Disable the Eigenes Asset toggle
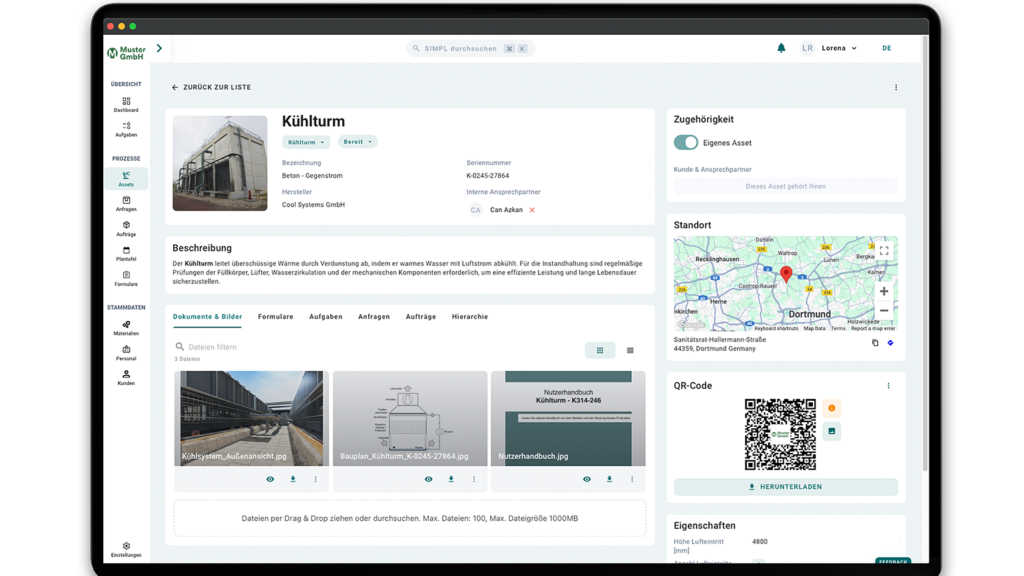The width and height of the screenshot is (1024, 576). point(685,142)
